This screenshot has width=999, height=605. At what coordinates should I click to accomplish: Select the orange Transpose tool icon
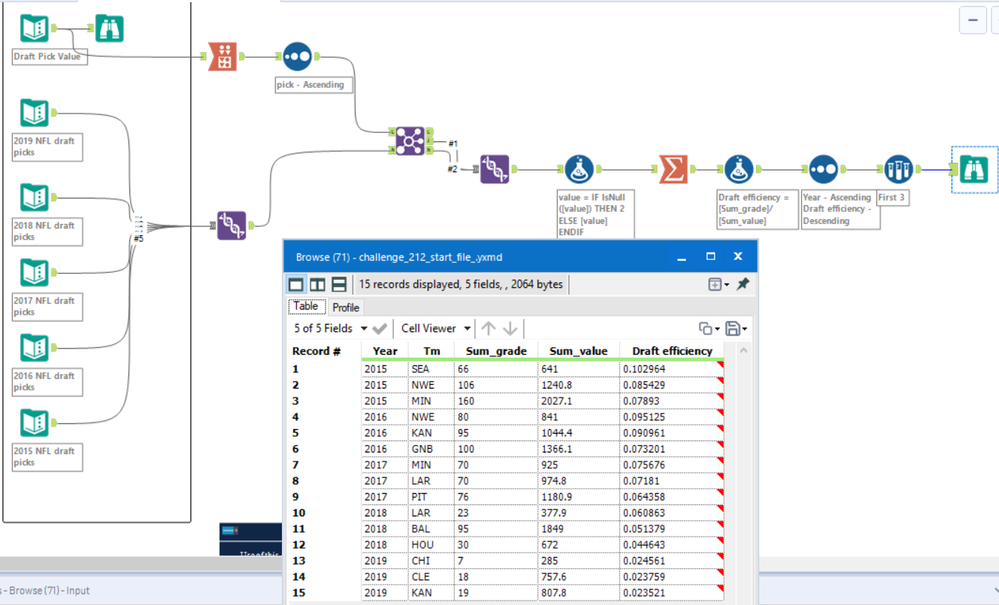tap(223, 57)
